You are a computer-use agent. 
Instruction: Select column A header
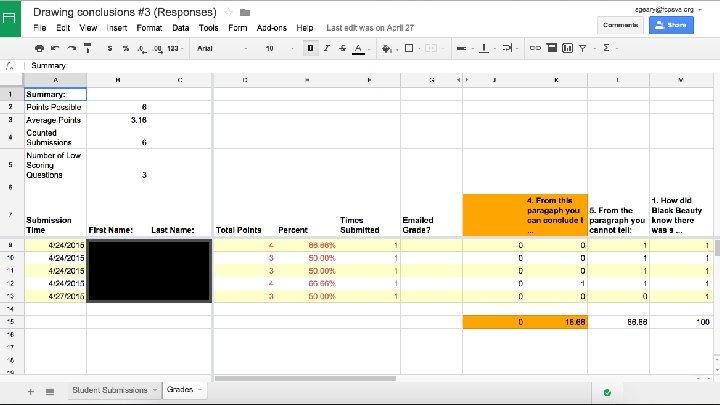coord(55,80)
